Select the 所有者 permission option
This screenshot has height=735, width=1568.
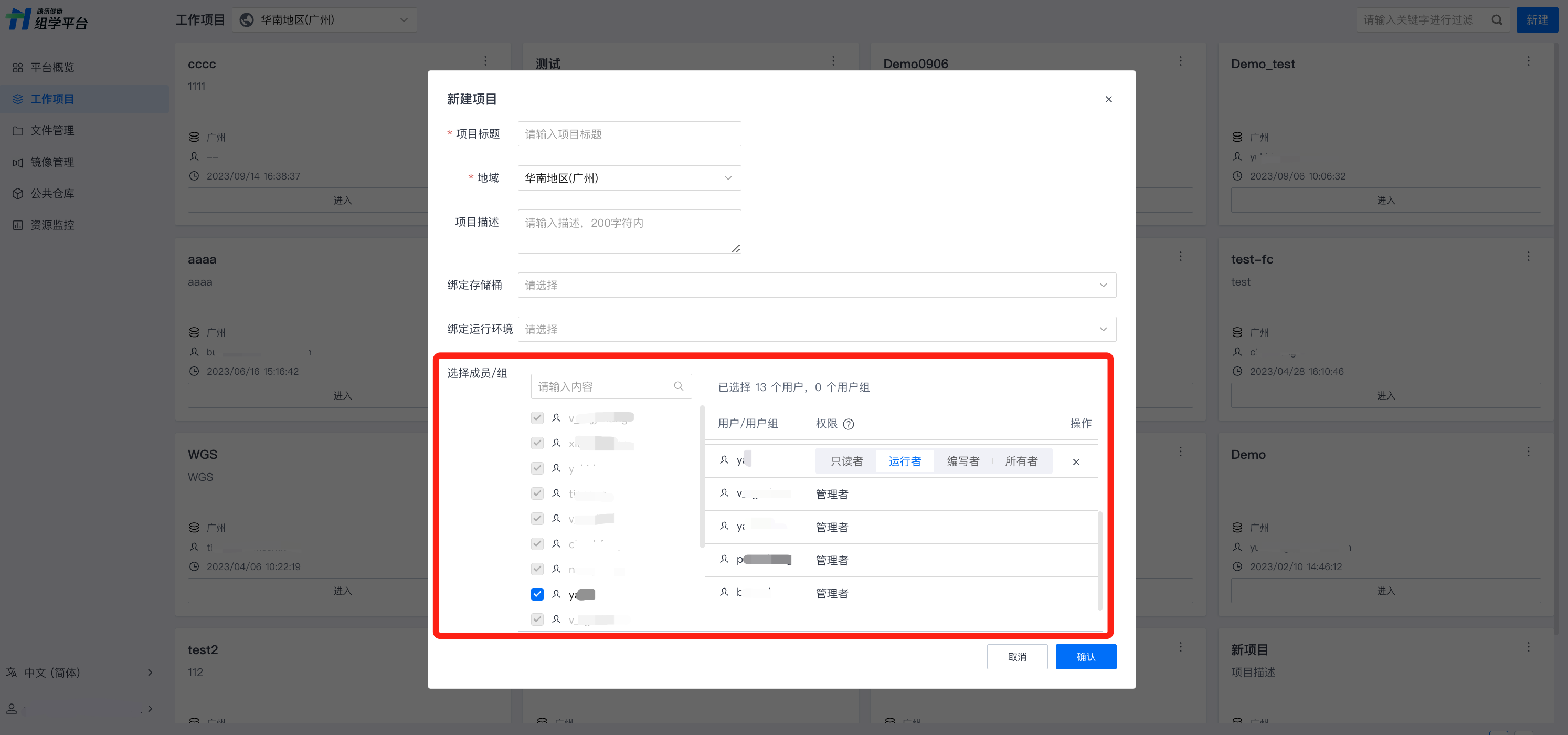(1021, 461)
